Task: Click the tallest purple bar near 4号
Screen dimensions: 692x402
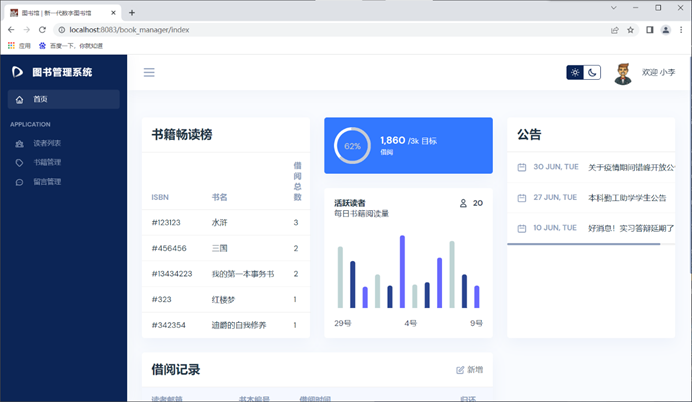Action: click(x=402, y=271)
